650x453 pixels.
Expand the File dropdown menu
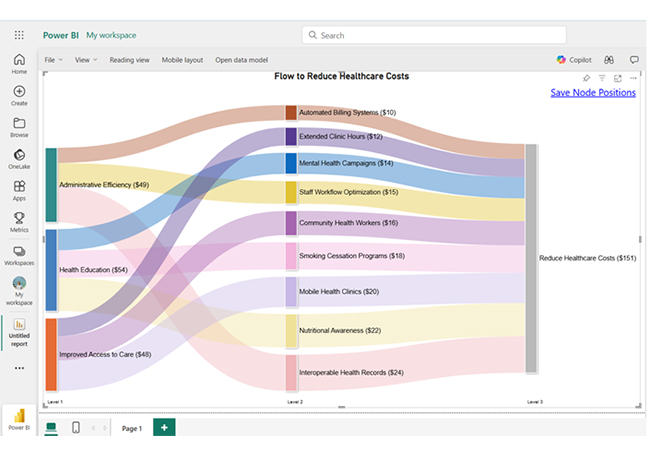[x=52, y=60]
